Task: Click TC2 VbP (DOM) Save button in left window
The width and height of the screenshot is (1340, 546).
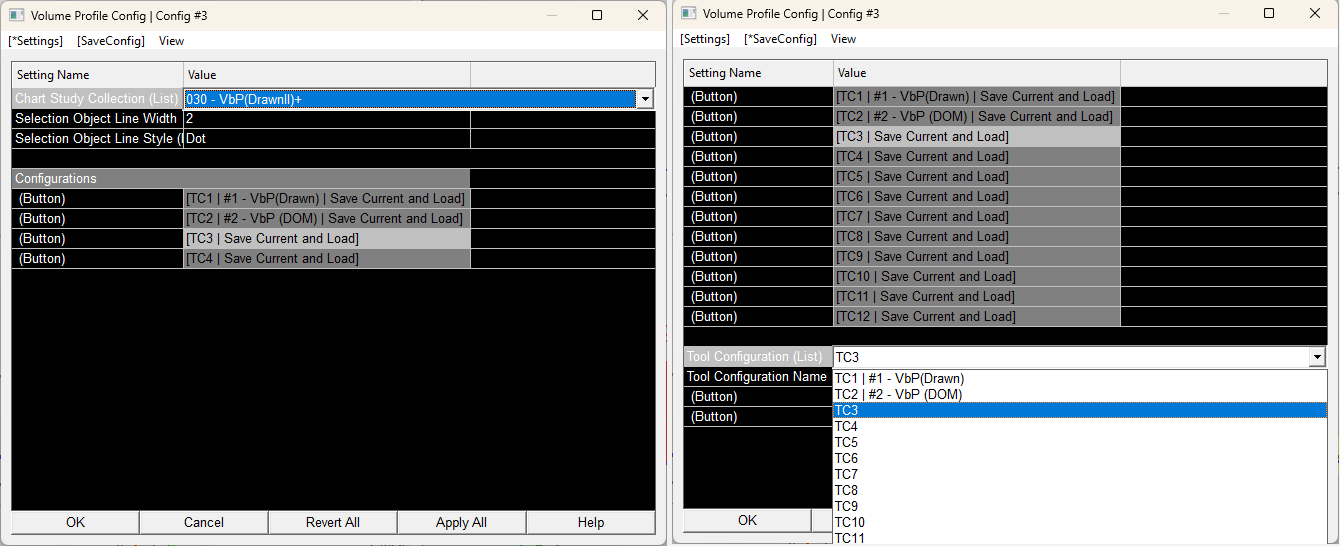Action: [x=327, y=219]
